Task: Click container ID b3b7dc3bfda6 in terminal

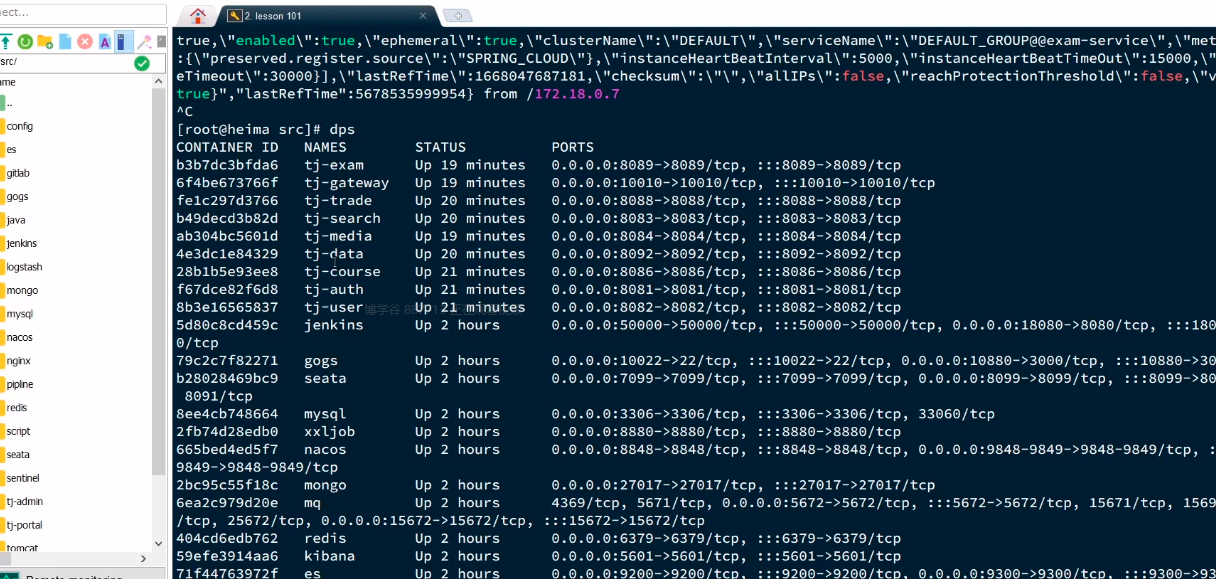Action: [x=227, y=165]
